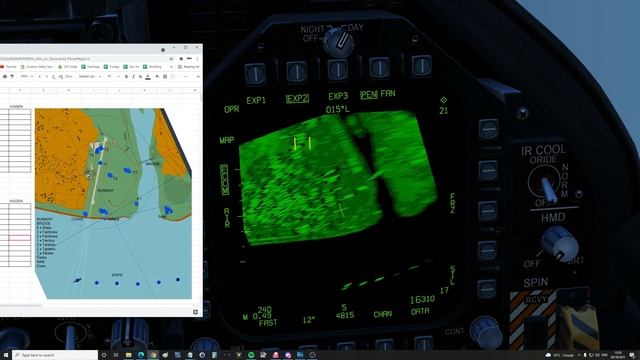Turn the CONT knob below the display
Screen dimensions: 640x360
486,332
